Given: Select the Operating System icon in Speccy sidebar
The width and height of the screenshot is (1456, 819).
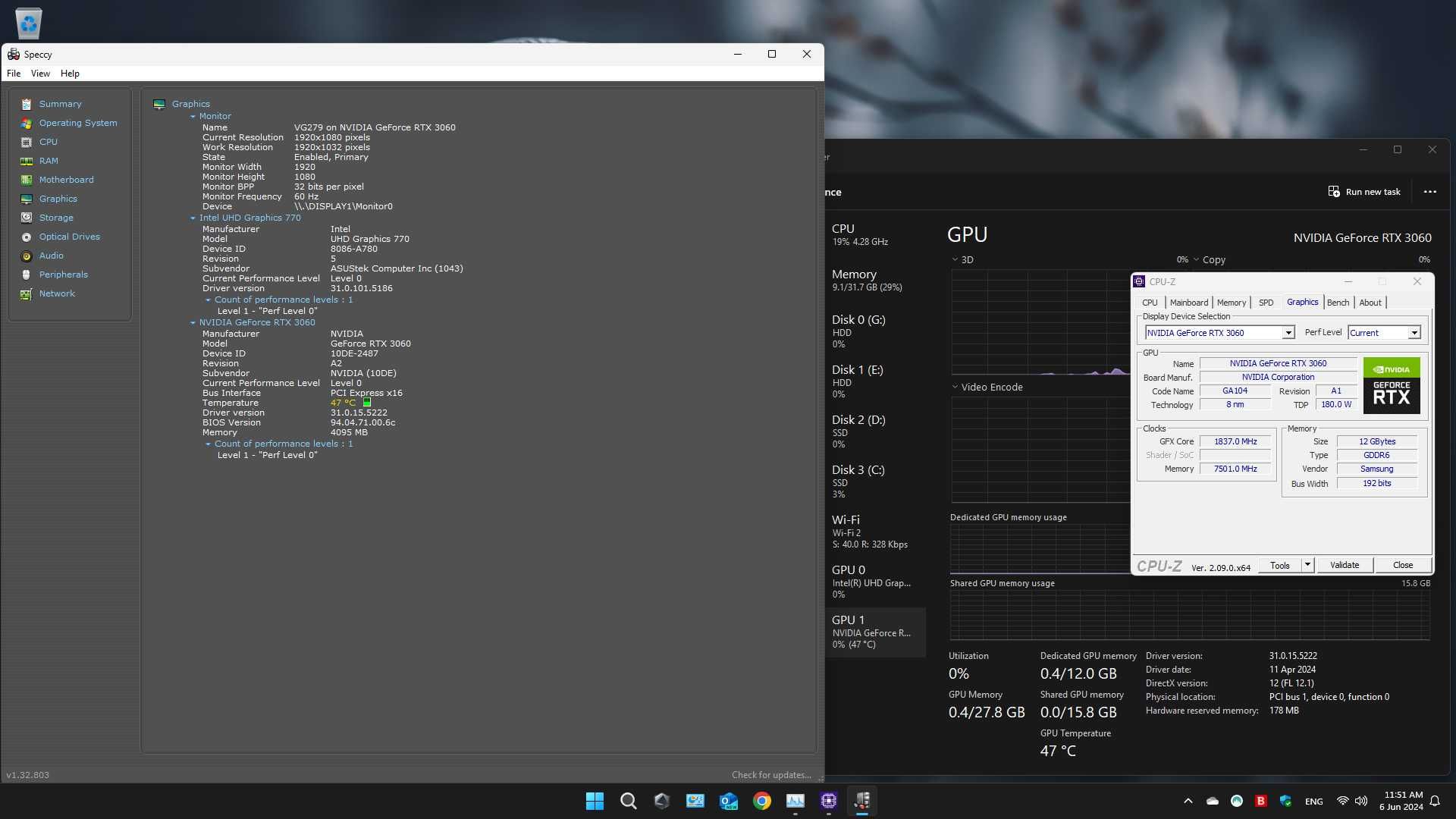Looking at the screenshot, I should pyautogui.click(x=27, y=123).
